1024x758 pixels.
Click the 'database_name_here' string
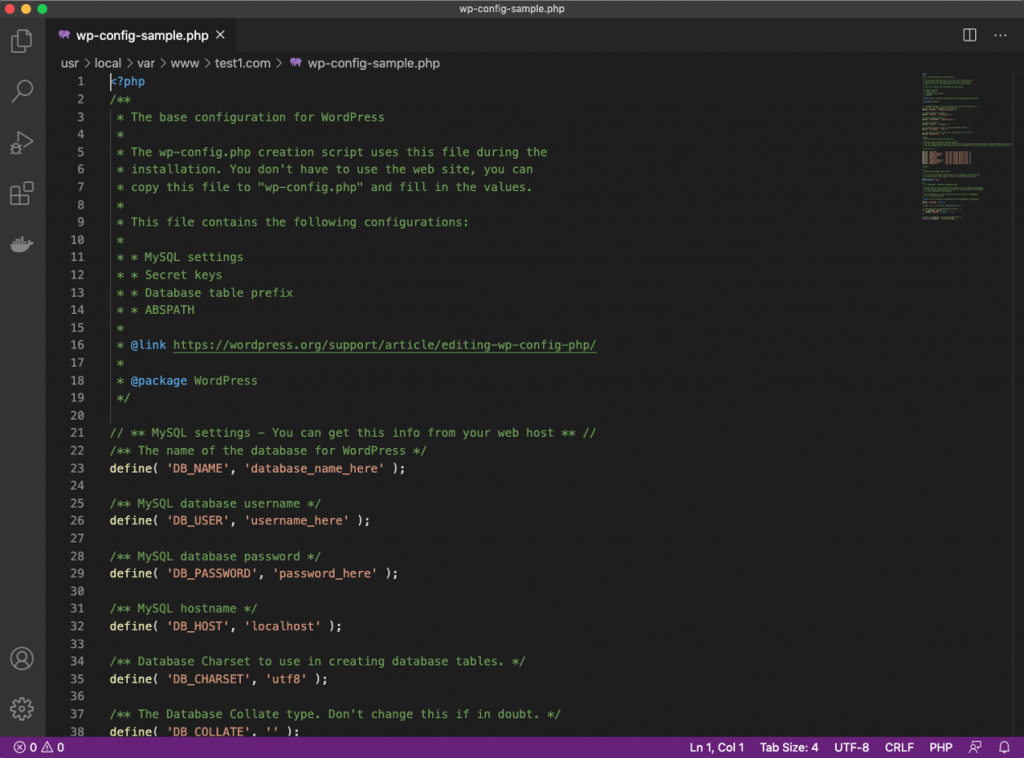[x=314, y=468]
